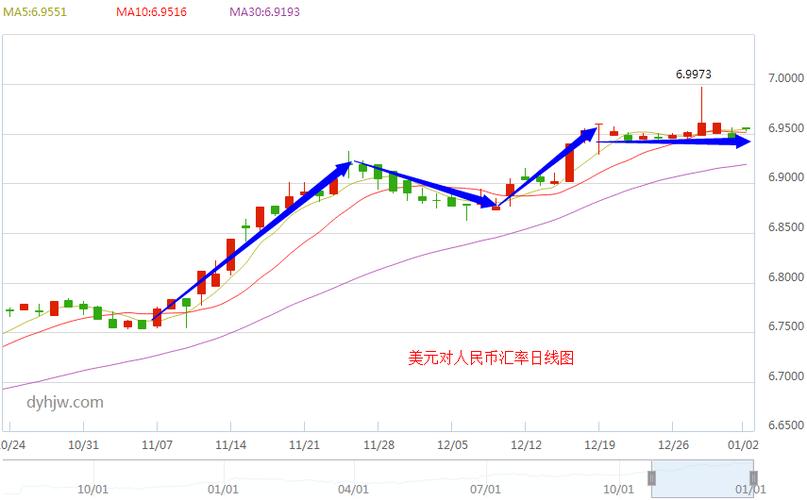Click the 11/28 date axis label
This screenshot has width=807, height=500.
(378, 445)
